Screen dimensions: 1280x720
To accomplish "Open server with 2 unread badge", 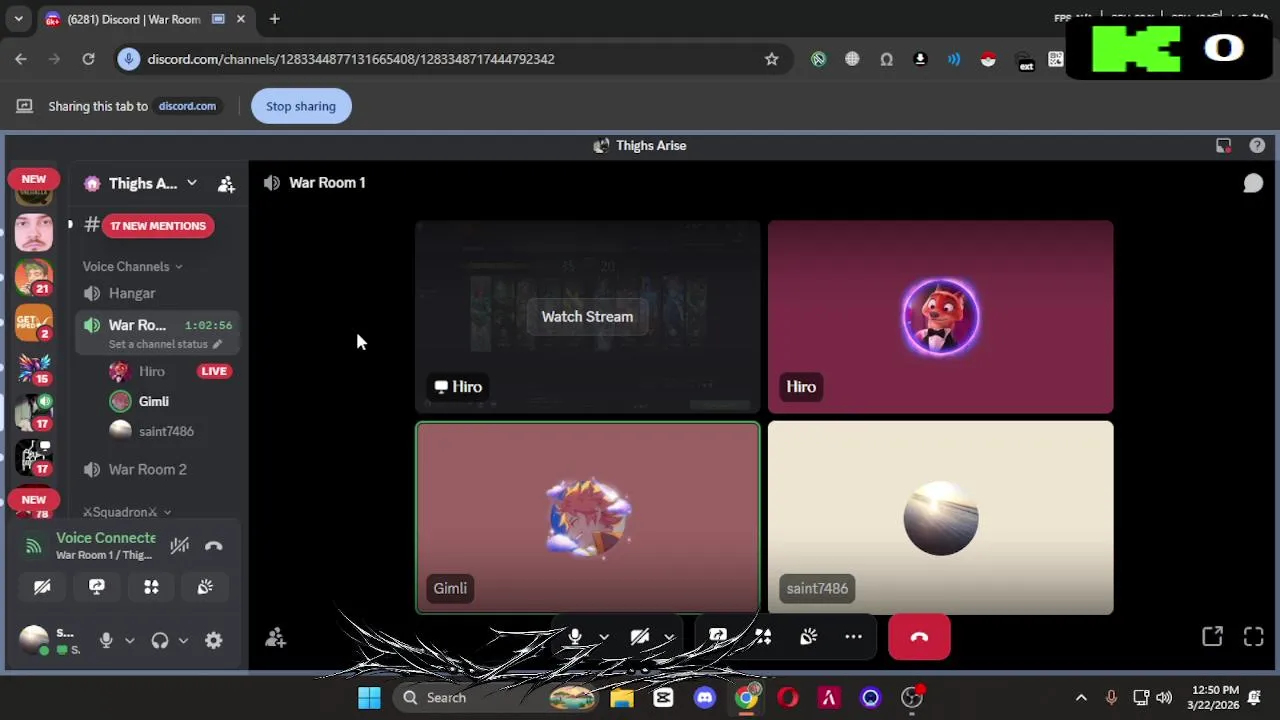I will (x=33, y=322).
